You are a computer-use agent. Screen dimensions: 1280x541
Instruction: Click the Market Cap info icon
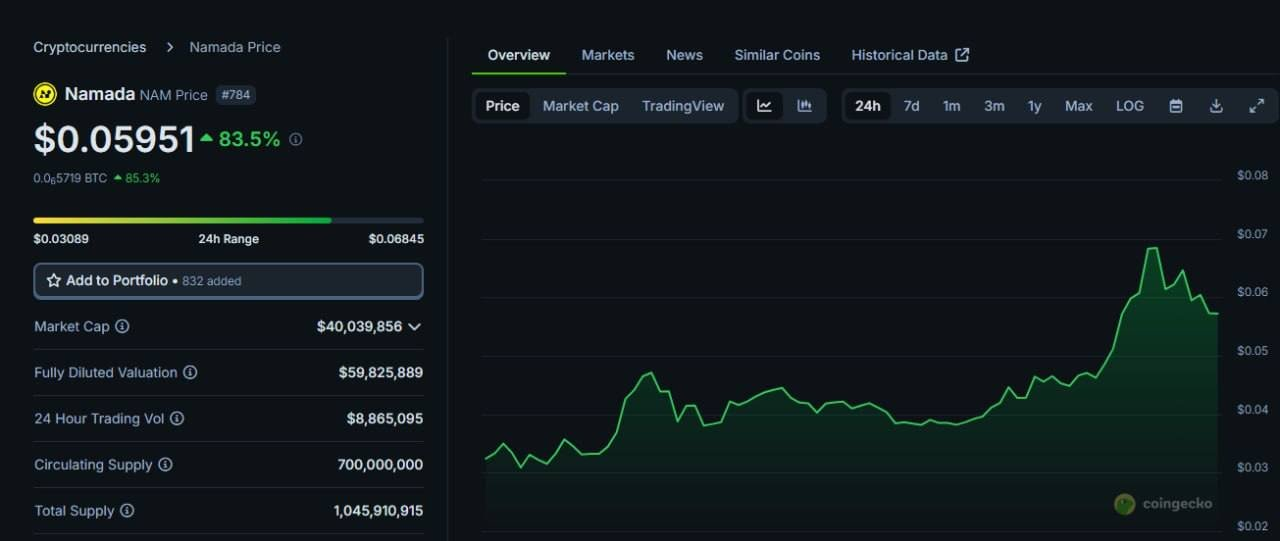point(122,326)
